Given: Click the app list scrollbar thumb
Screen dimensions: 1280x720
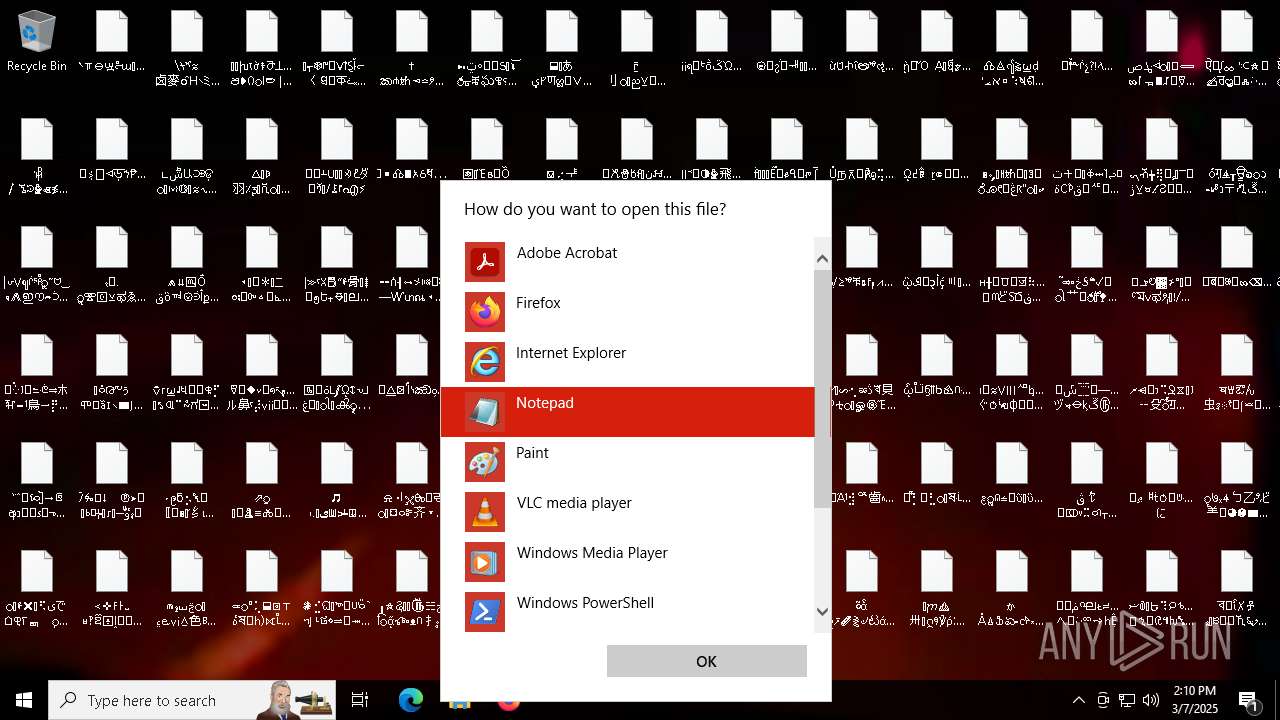Looking at the screenshot, I should click(822, 389).
